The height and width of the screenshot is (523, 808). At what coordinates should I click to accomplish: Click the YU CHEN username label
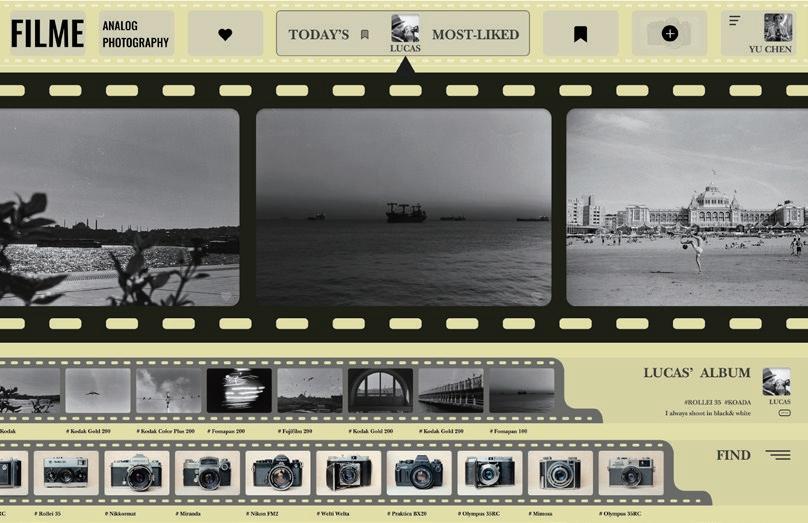770,49
